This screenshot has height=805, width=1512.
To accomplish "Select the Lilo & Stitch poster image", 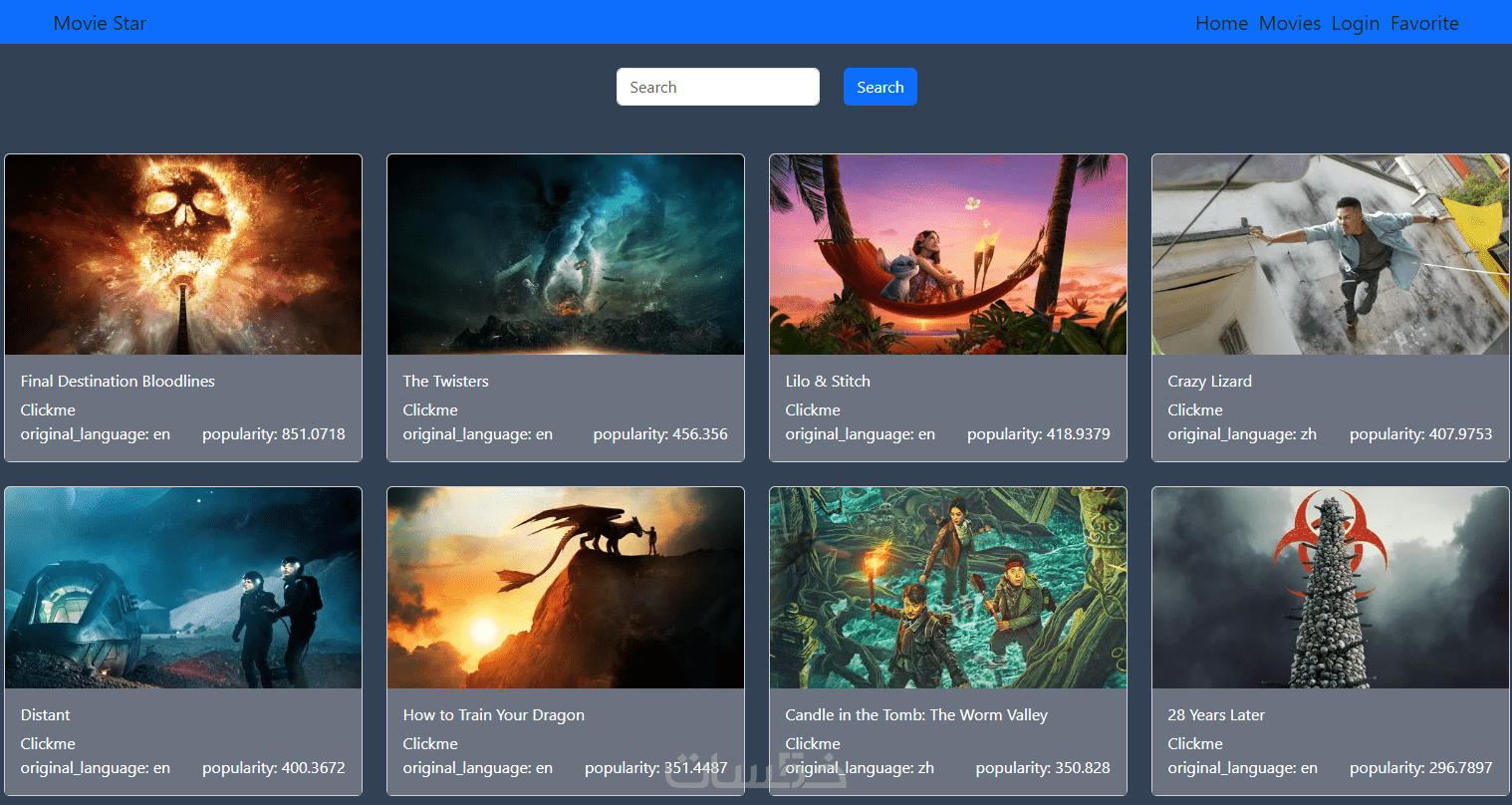I will click(948, 255).
